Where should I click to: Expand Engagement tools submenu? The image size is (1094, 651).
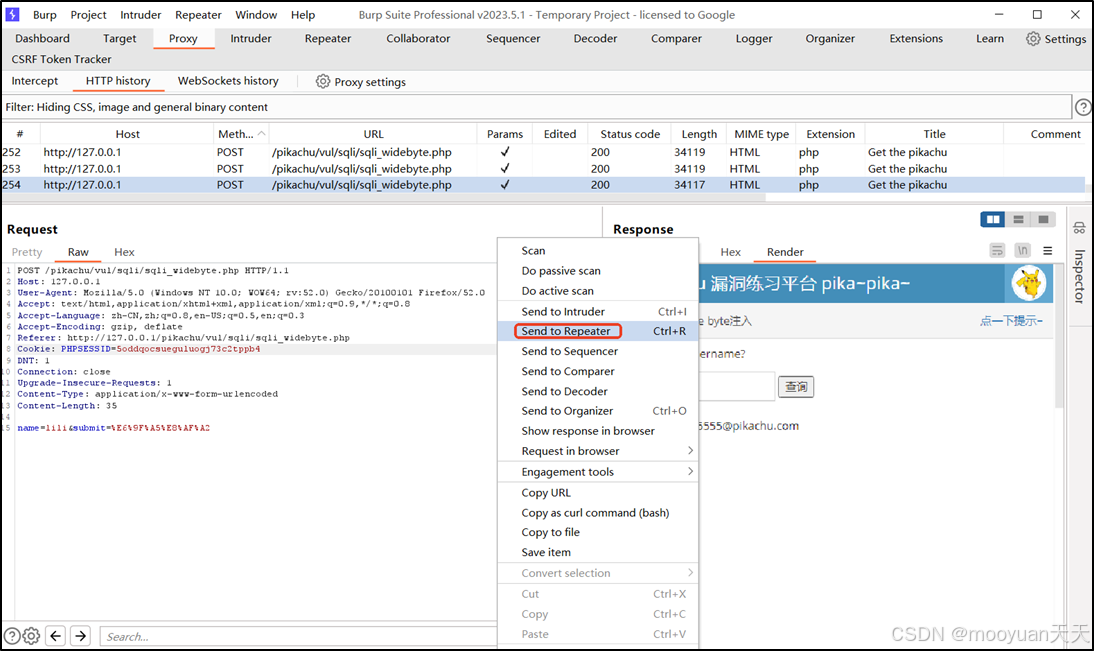pos(690,472)
